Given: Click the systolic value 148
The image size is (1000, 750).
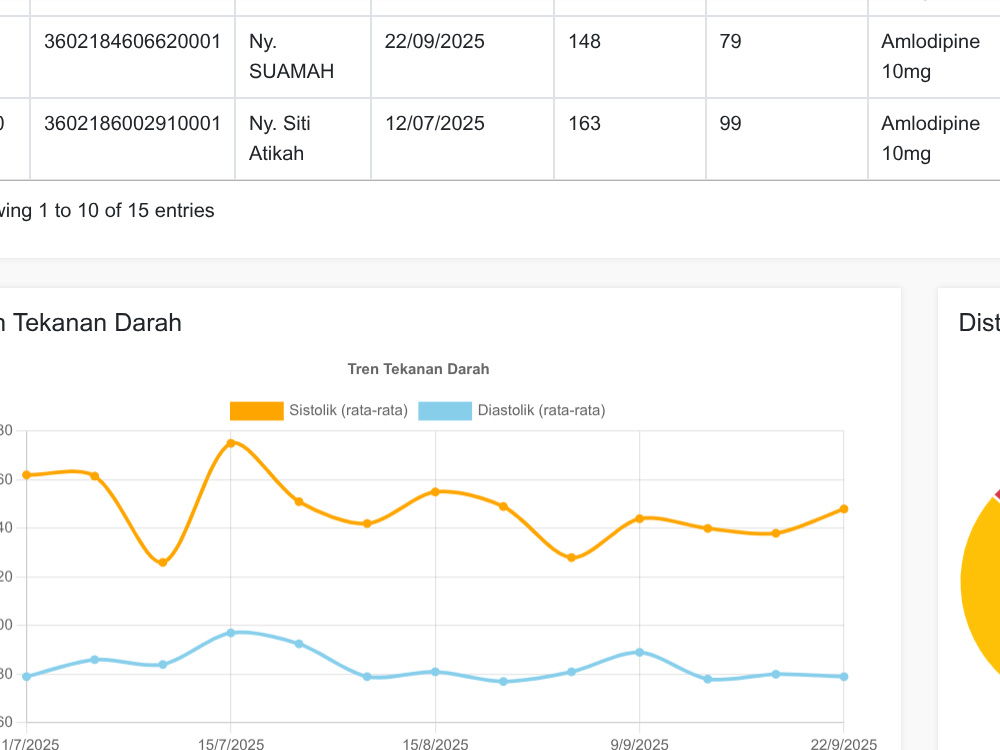Looking at the screenshot, I should (x=584, y=41).
